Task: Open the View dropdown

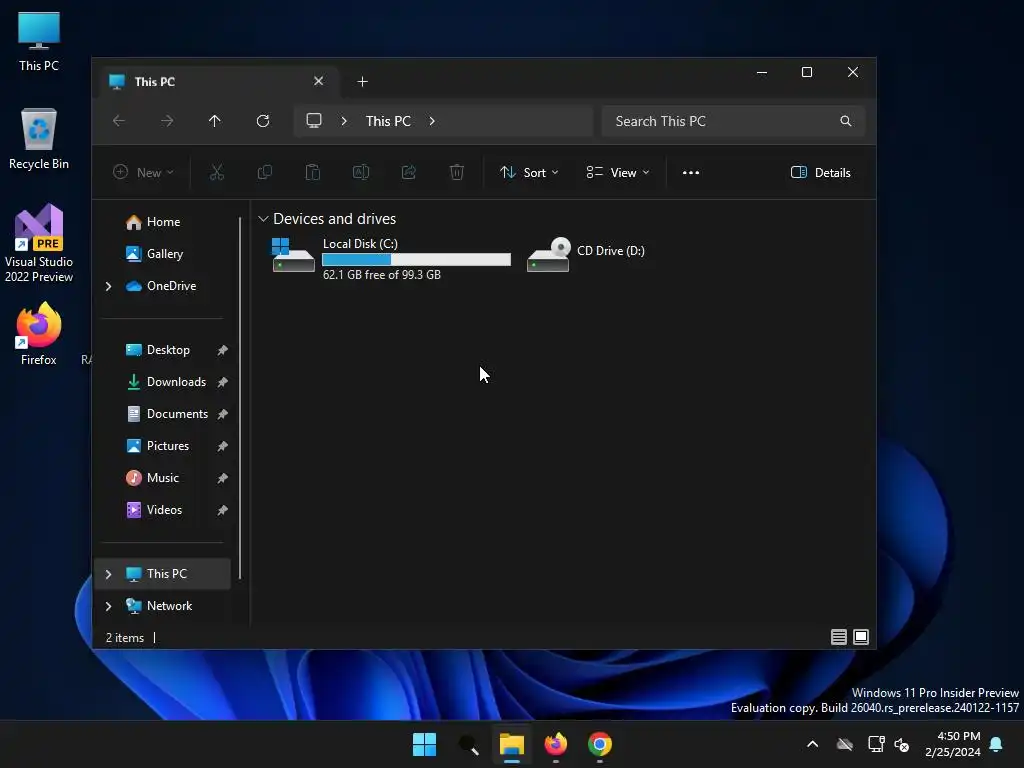Action: (618, 172)
